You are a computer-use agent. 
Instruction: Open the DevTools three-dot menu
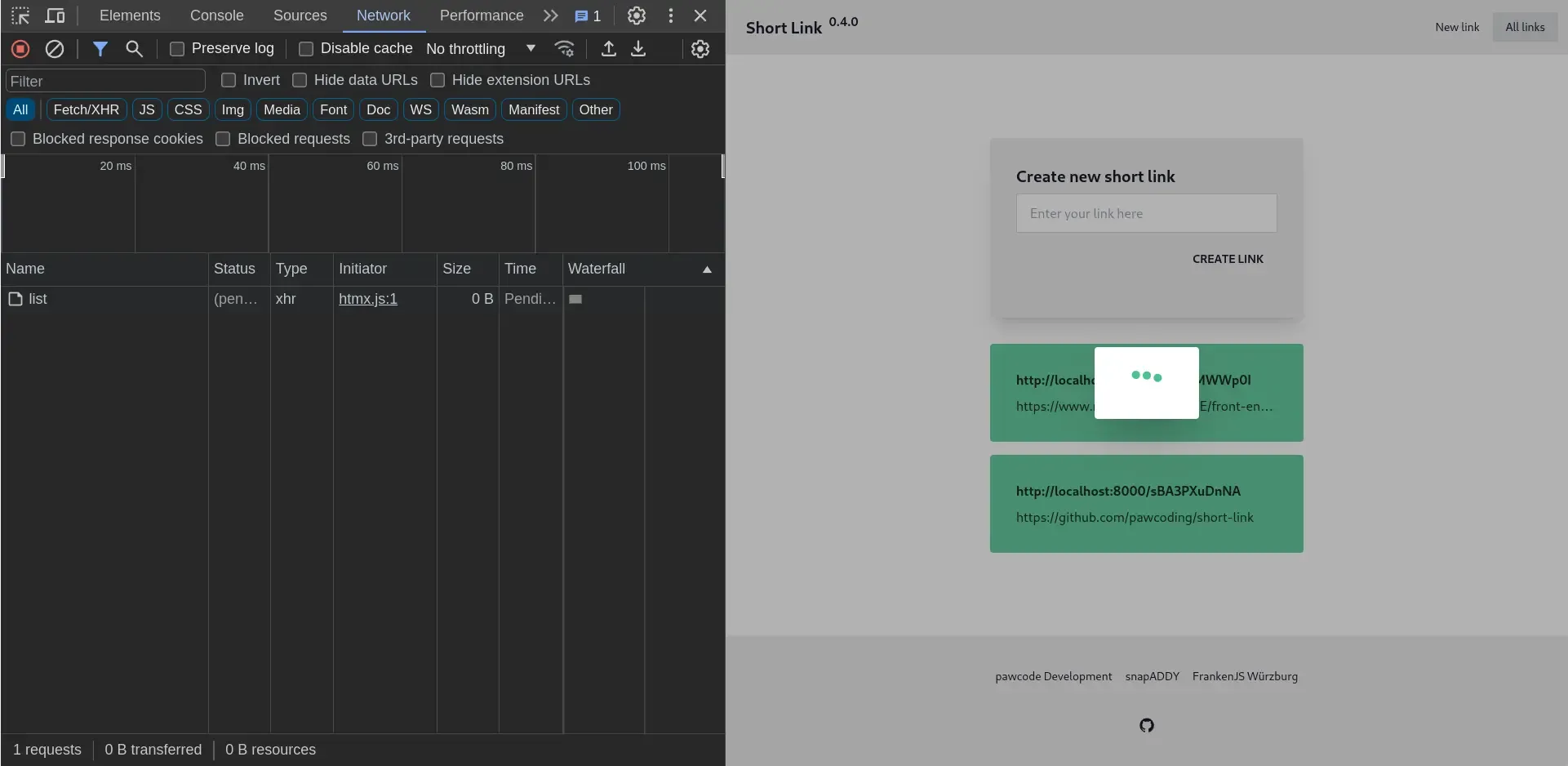point(669,16)
